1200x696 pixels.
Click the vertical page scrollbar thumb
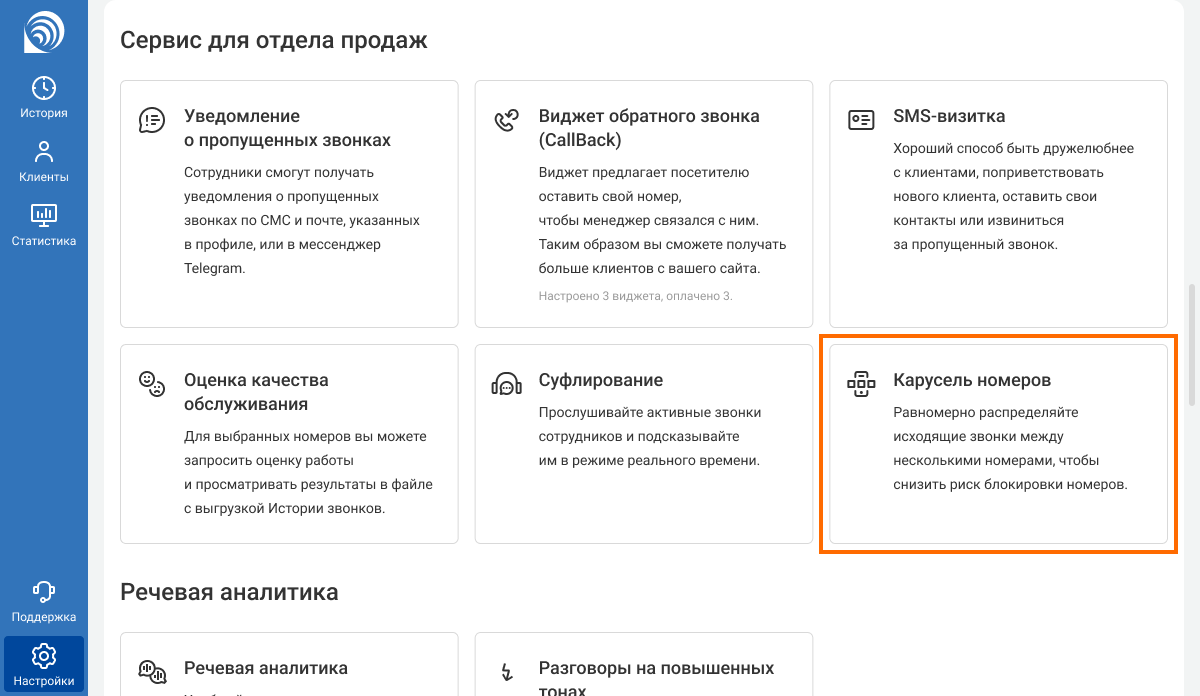point(1191,345)
